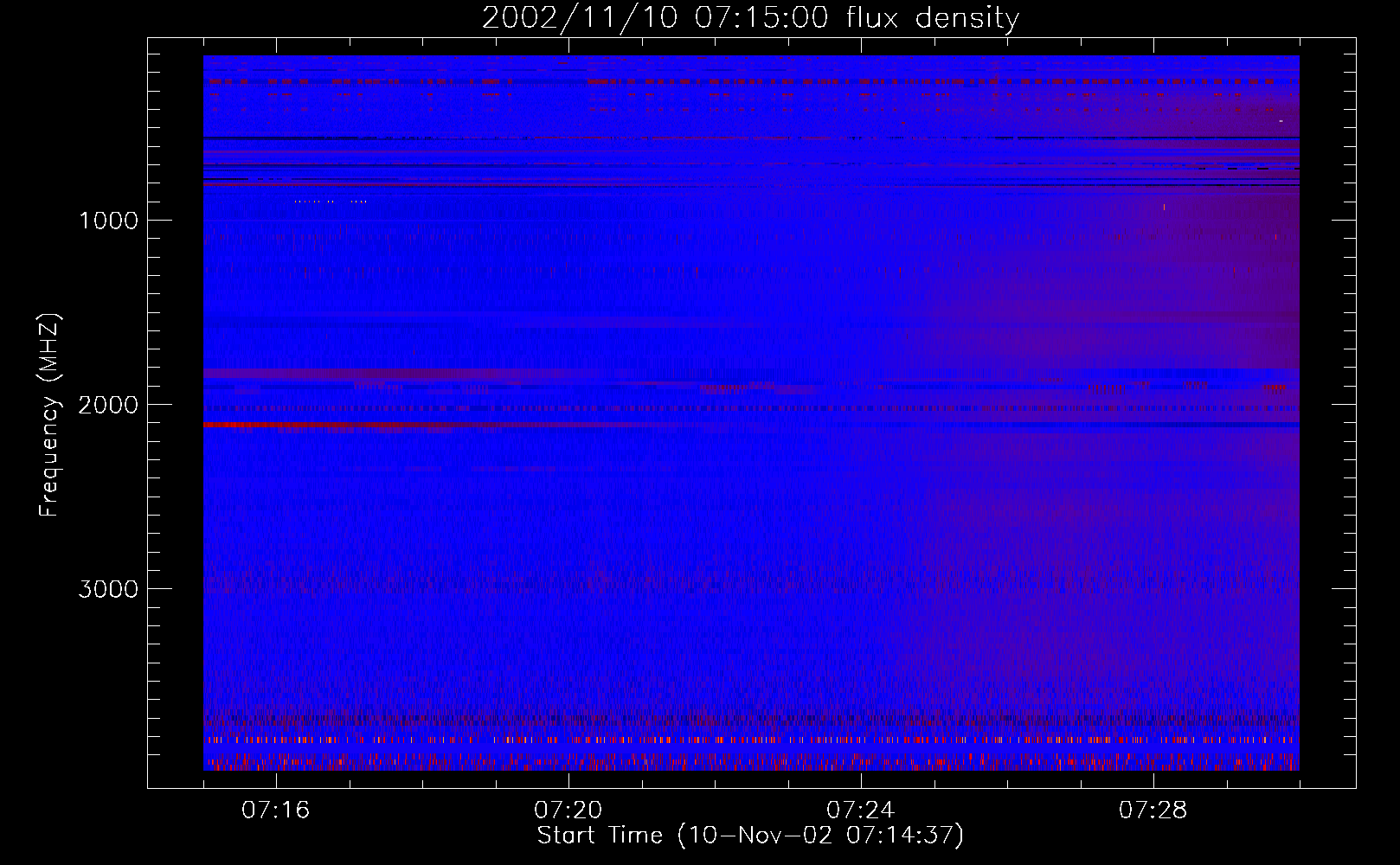
Task: Click the 'Frequency (MHZ)' axis label
Action: coord(49,415)
